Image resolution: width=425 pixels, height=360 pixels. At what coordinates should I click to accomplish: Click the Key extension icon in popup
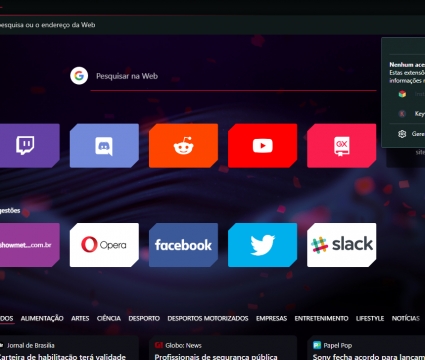pyautogui.click(x=402, y=114)
